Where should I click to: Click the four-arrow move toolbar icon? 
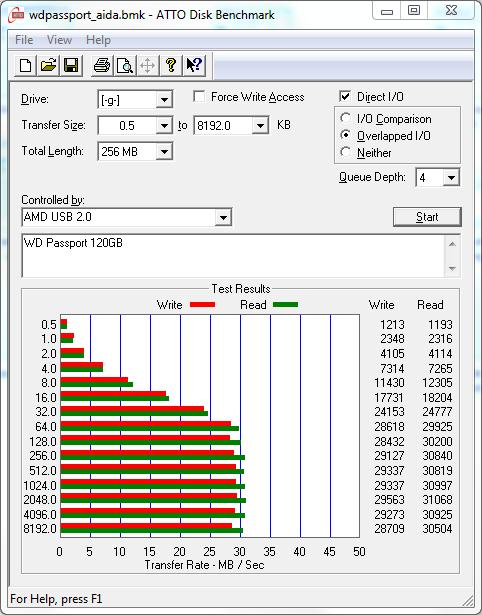[147, 65]
